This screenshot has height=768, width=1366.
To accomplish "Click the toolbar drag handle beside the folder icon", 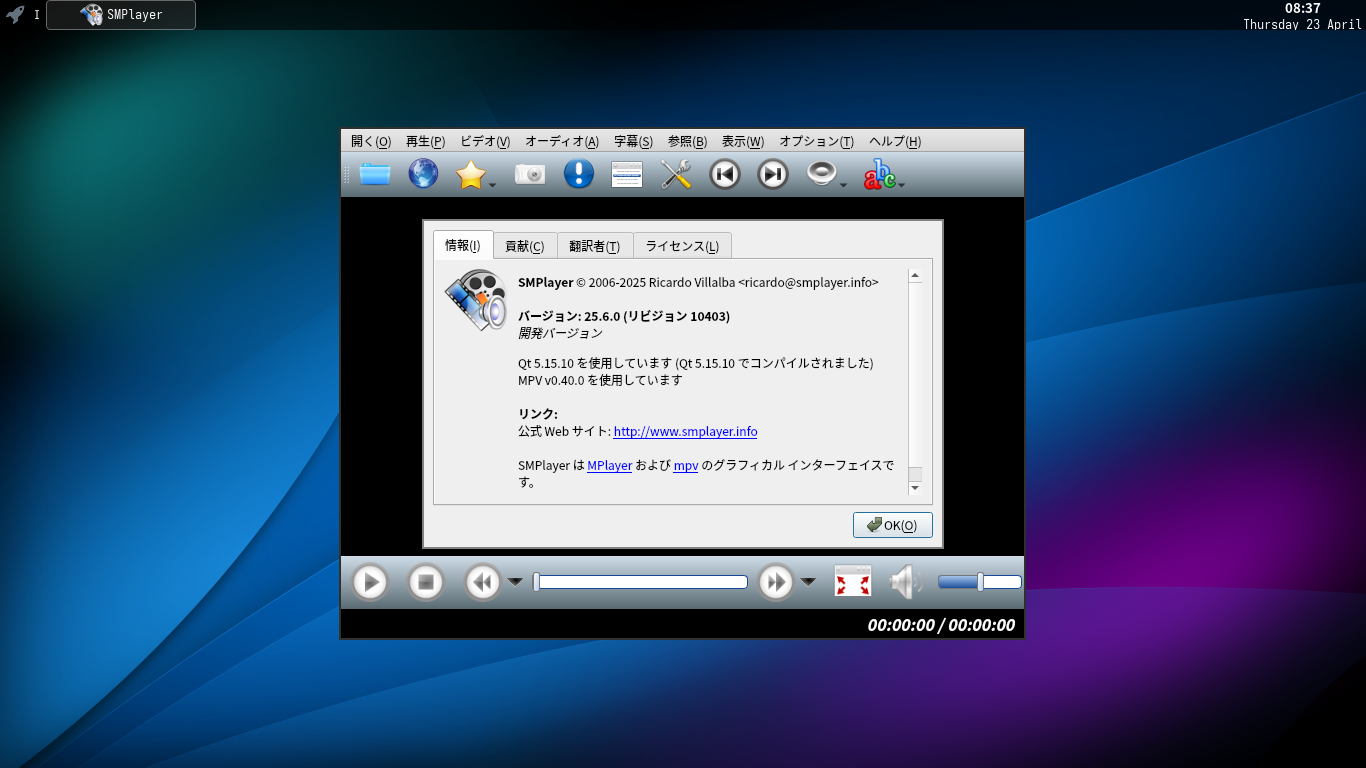I will [347, 174].
